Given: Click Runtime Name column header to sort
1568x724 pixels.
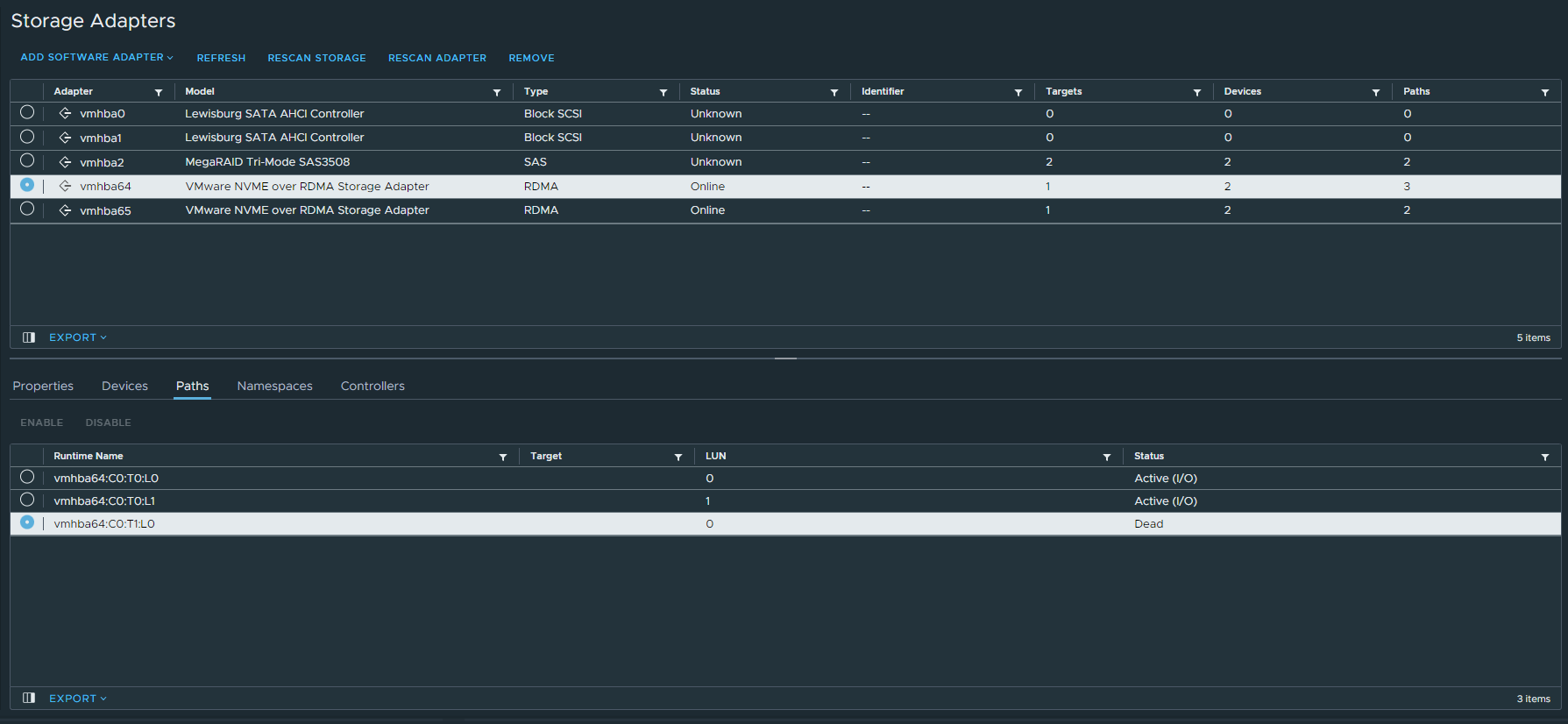Looking at the screenshot, I should pyautogui.click(x=89, y=456).
